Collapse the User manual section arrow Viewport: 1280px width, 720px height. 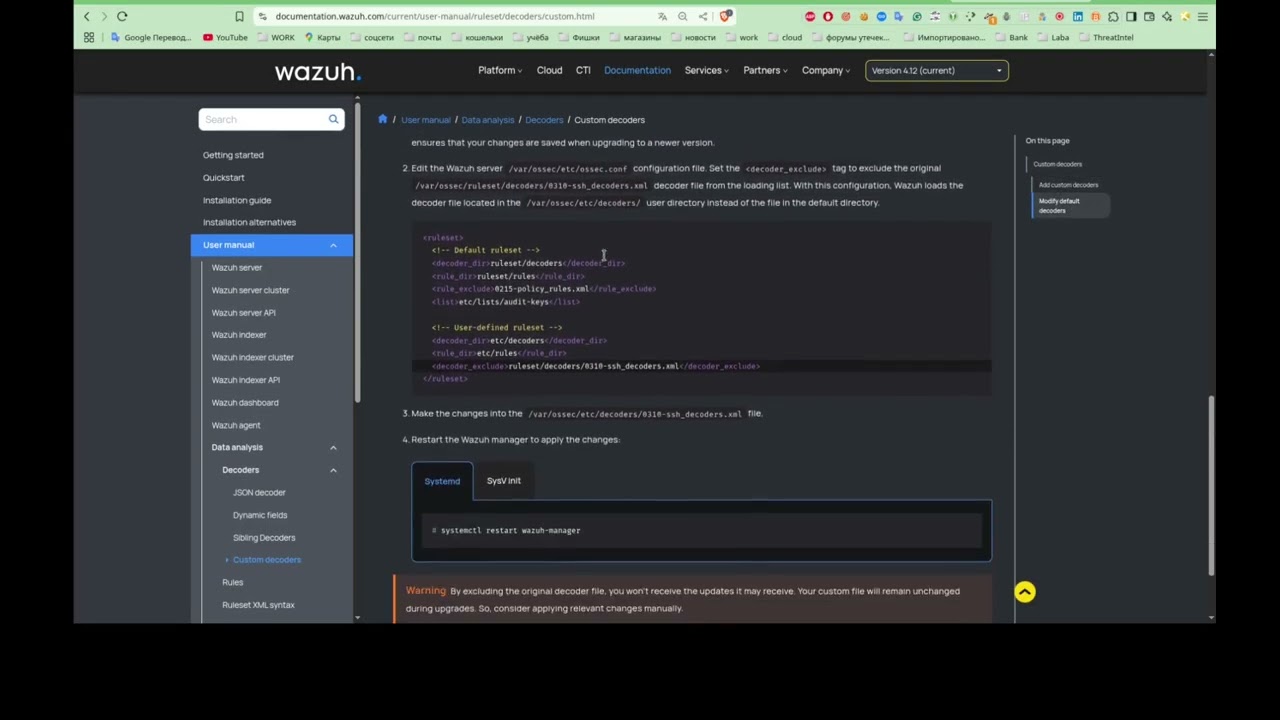coord(333,245)
